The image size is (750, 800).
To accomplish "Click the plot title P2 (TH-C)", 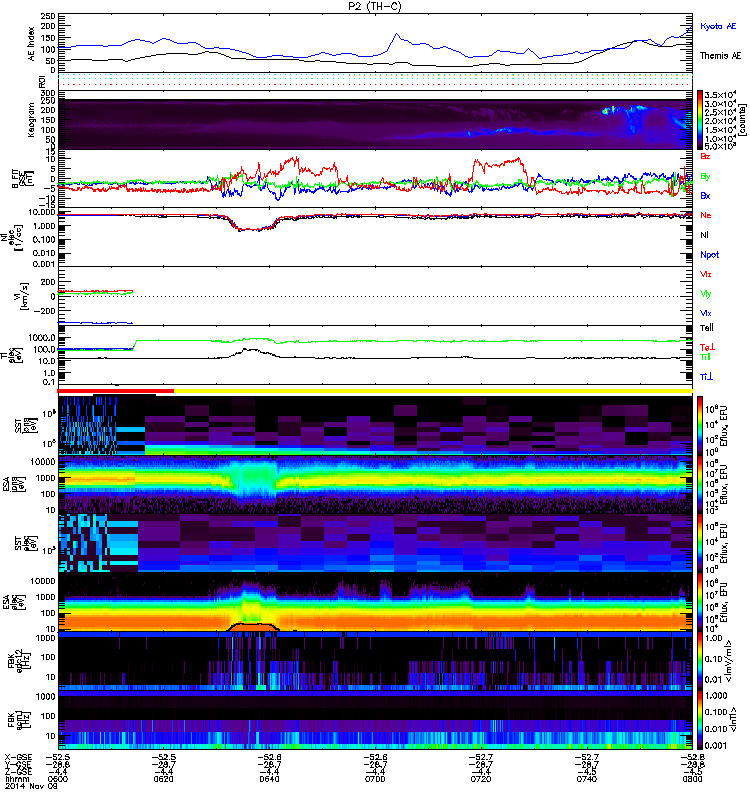I will [375, 6].
